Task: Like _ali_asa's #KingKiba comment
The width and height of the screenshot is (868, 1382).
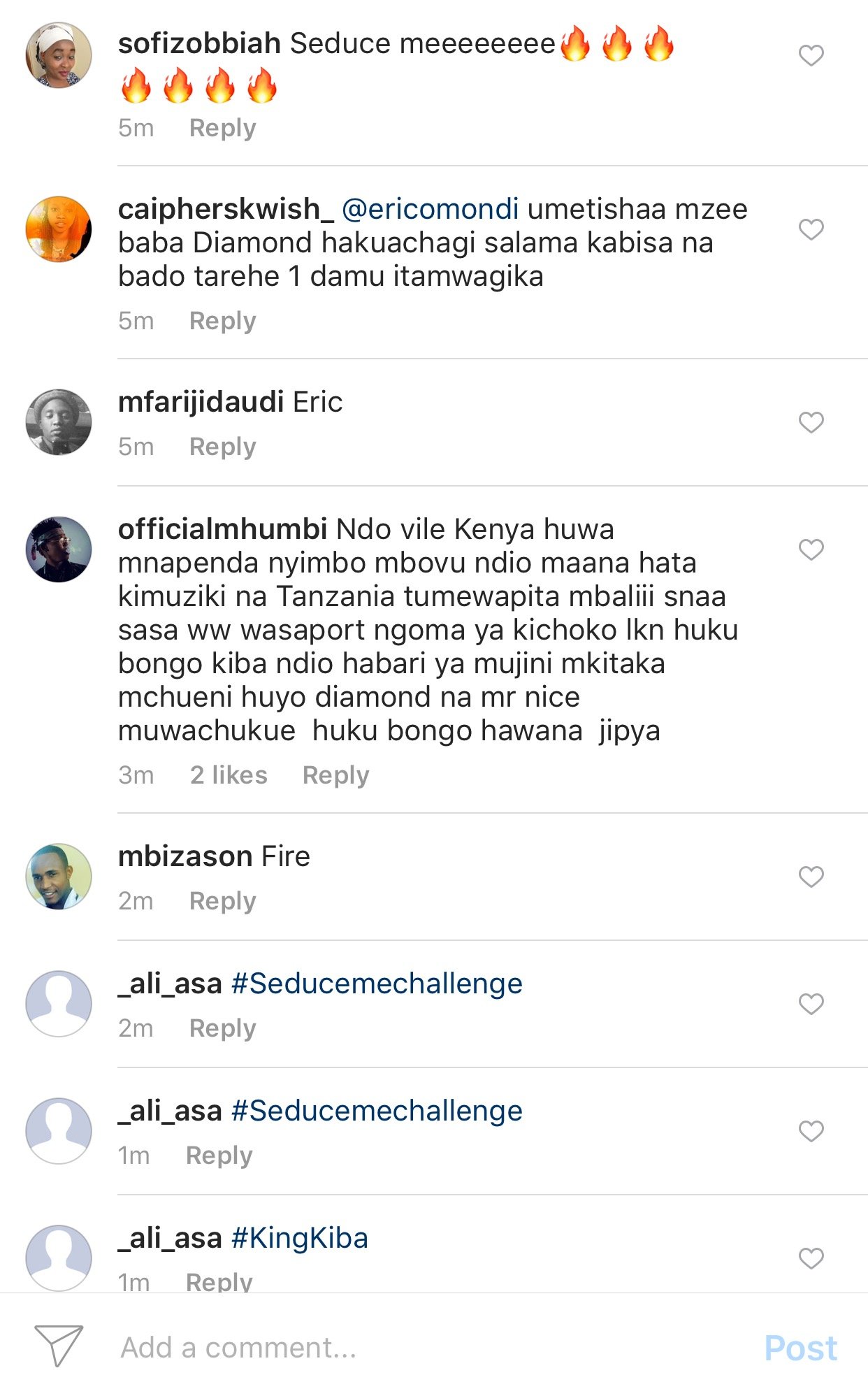Action: coord(811,1258)
